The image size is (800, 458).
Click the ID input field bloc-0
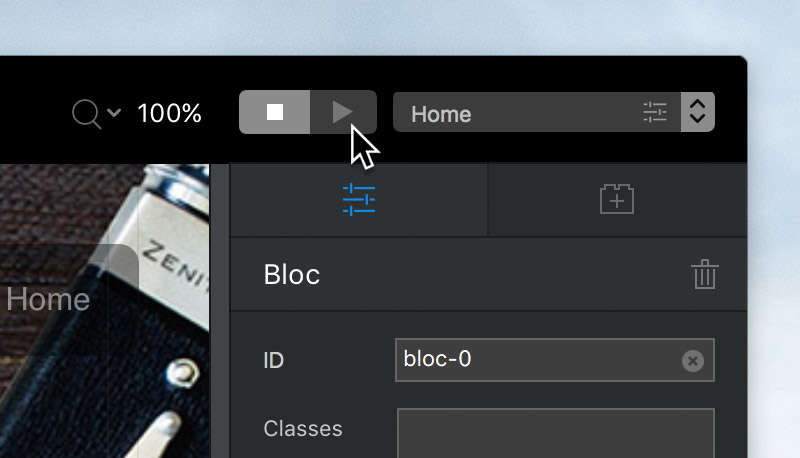pos(555,360)
